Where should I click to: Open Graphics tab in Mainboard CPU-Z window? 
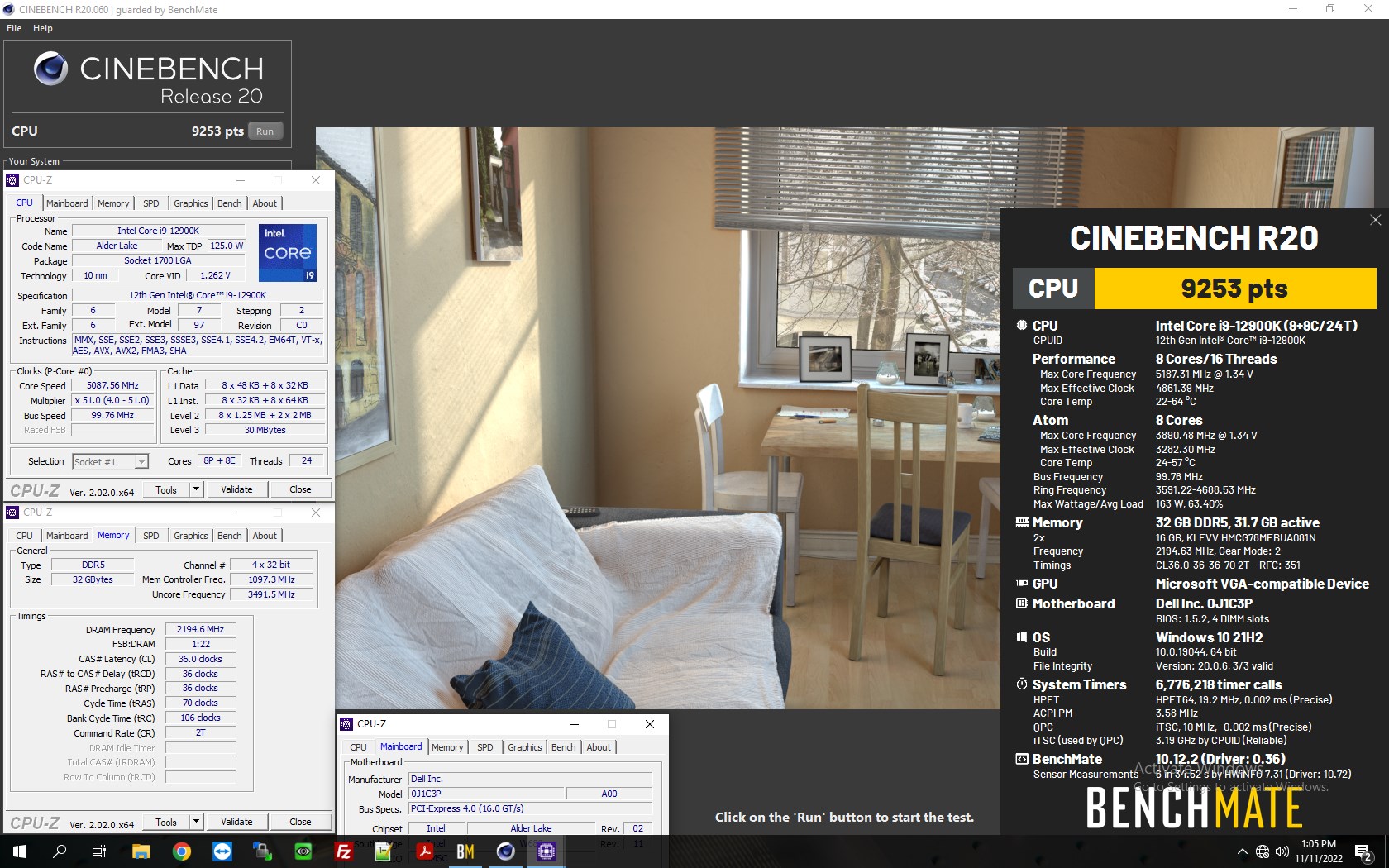click(525, 747)
